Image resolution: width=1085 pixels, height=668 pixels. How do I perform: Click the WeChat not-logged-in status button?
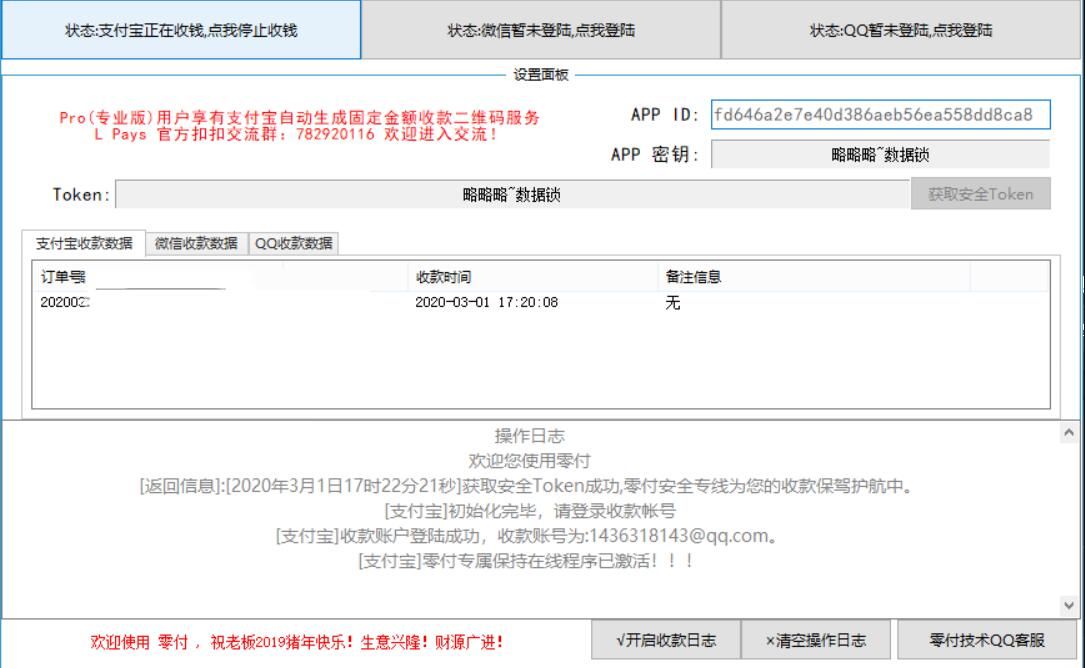[540, 30]
